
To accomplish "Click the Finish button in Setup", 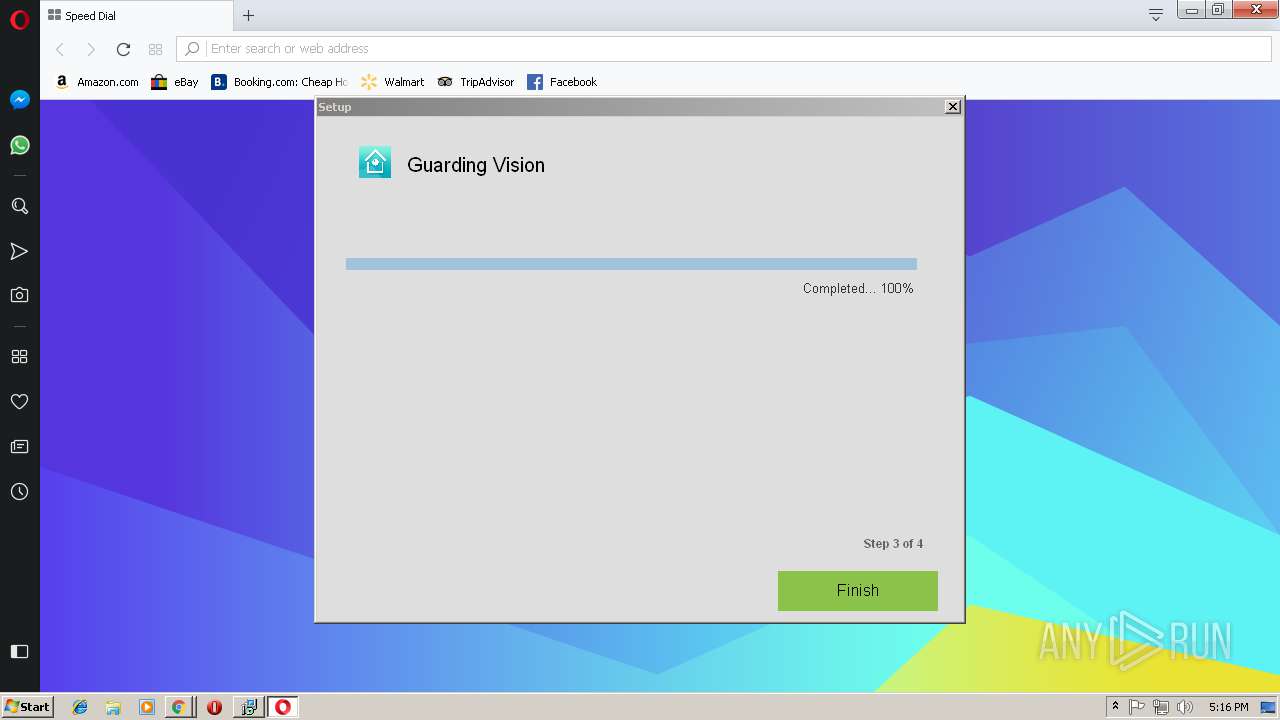I will (858, 591).
